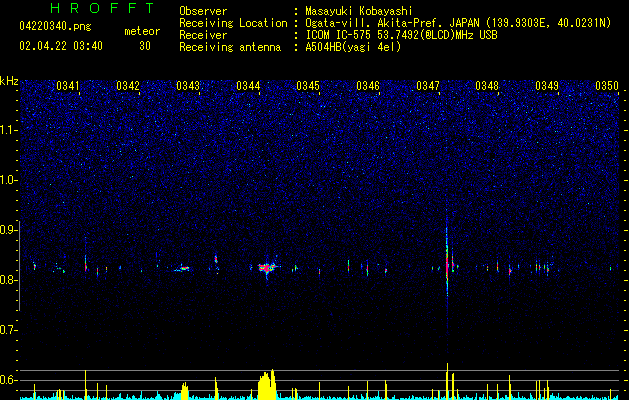Click the 0343 time marker

click(x=188, y=86)
